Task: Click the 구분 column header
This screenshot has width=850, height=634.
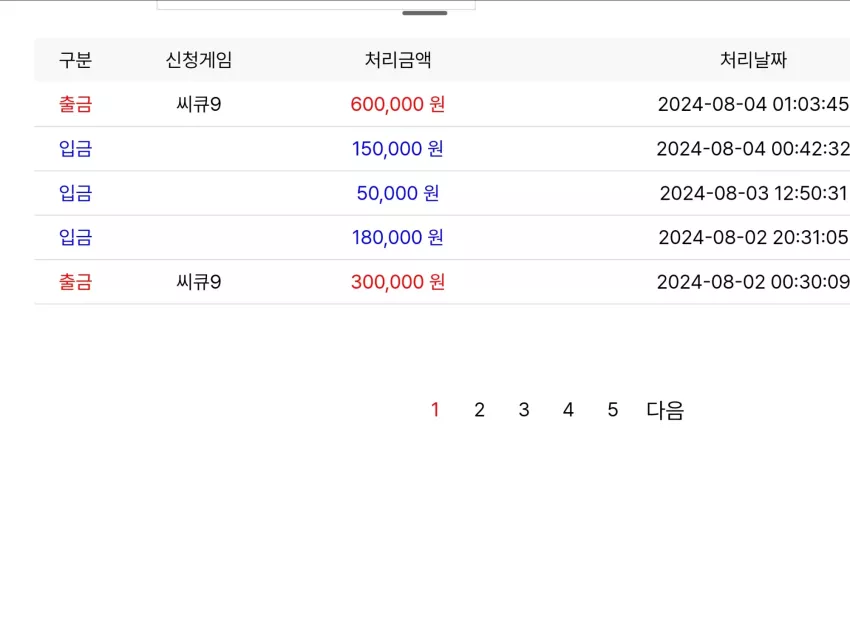Action: pos(75,60)
